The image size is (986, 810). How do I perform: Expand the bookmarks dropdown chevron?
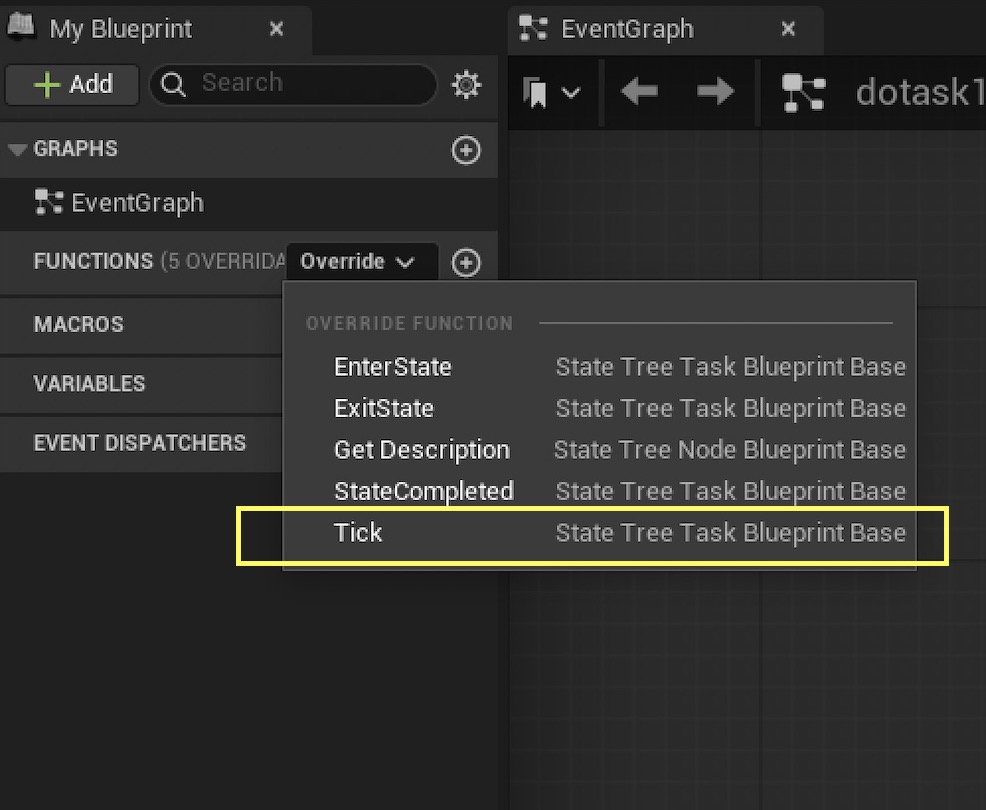tap(571, 93)
